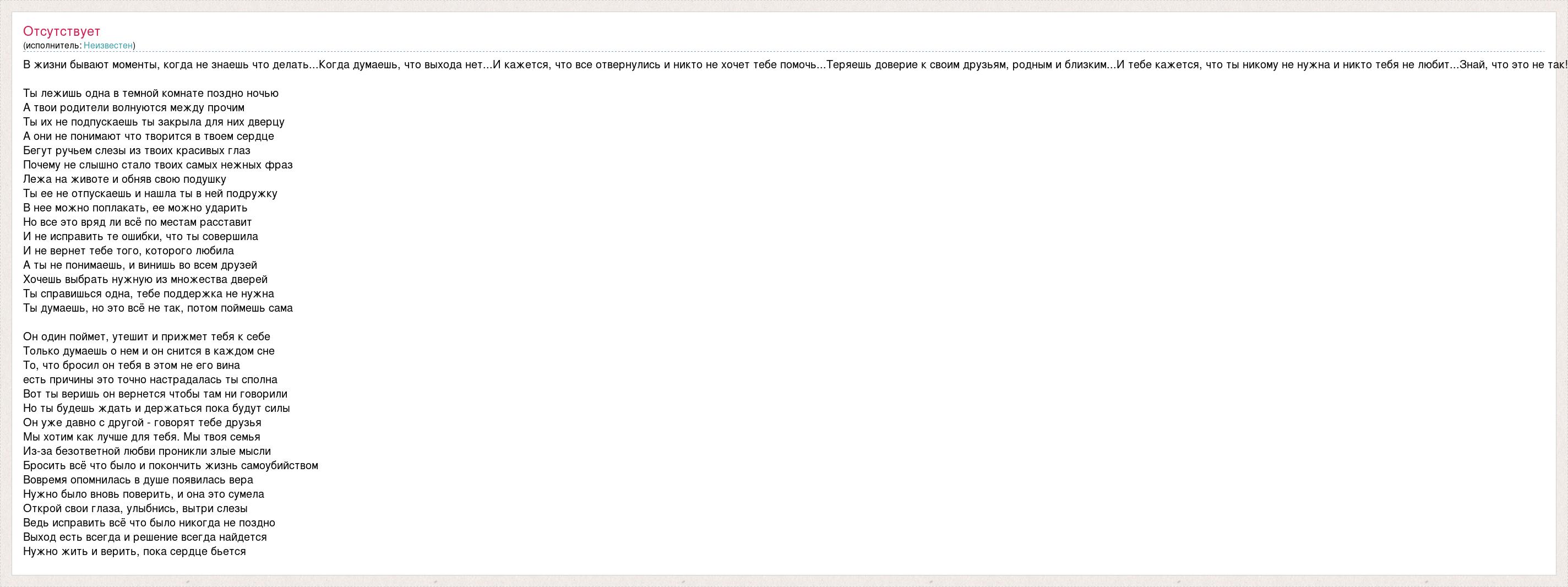Click the Отсутствует song title
Image resolution: width=1568 pixels, height=587 pixels.
coord(62,31)
